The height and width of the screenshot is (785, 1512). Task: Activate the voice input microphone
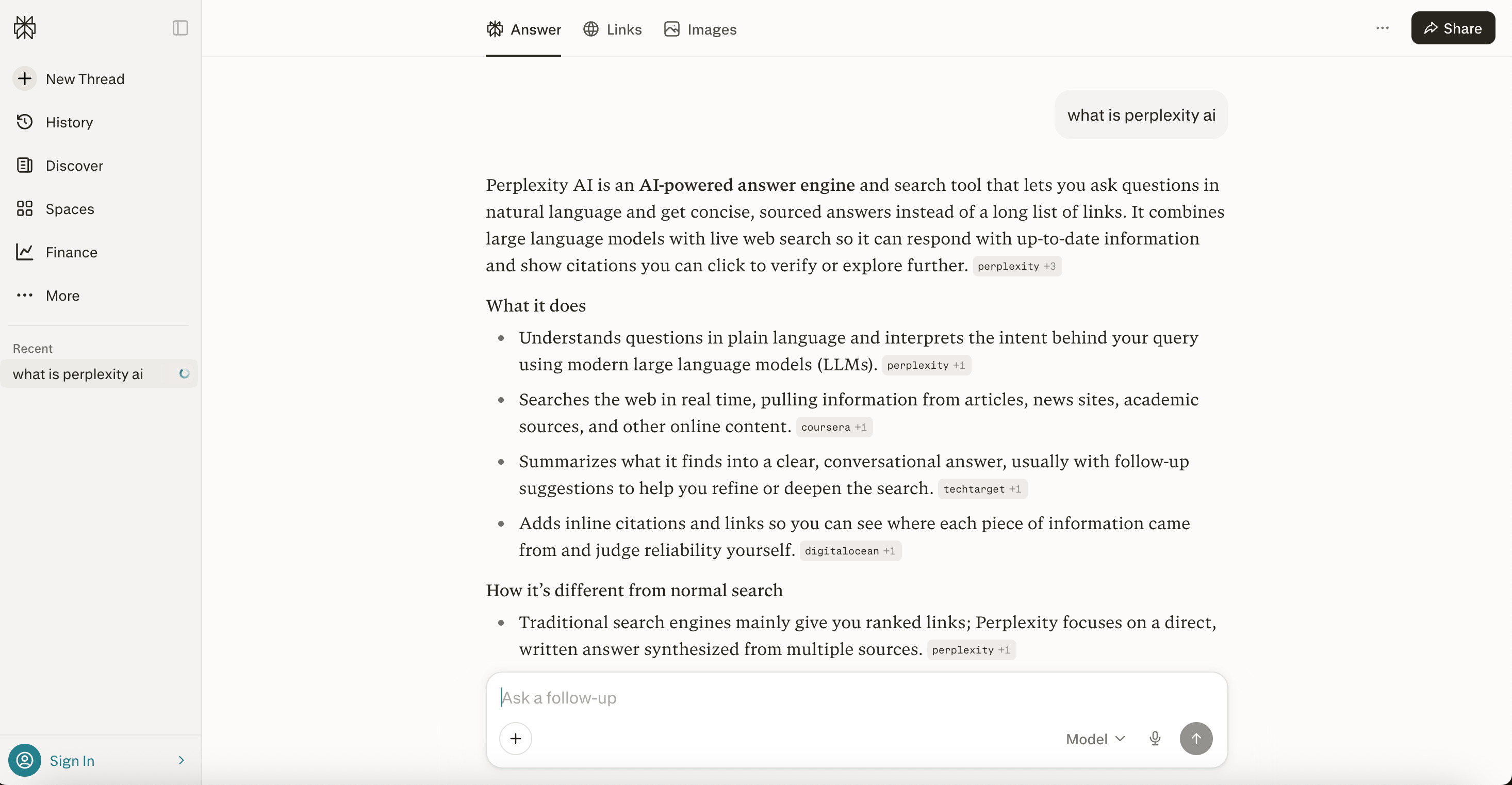[1154, 739]
